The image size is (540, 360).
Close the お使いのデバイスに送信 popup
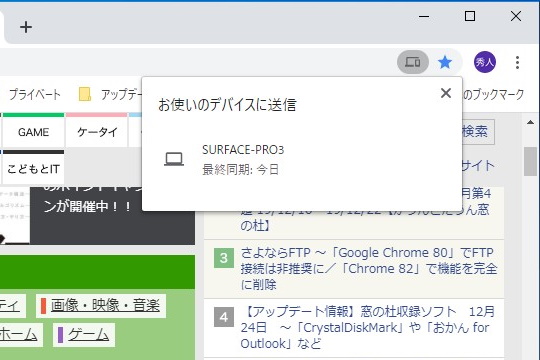click(446, 93)
